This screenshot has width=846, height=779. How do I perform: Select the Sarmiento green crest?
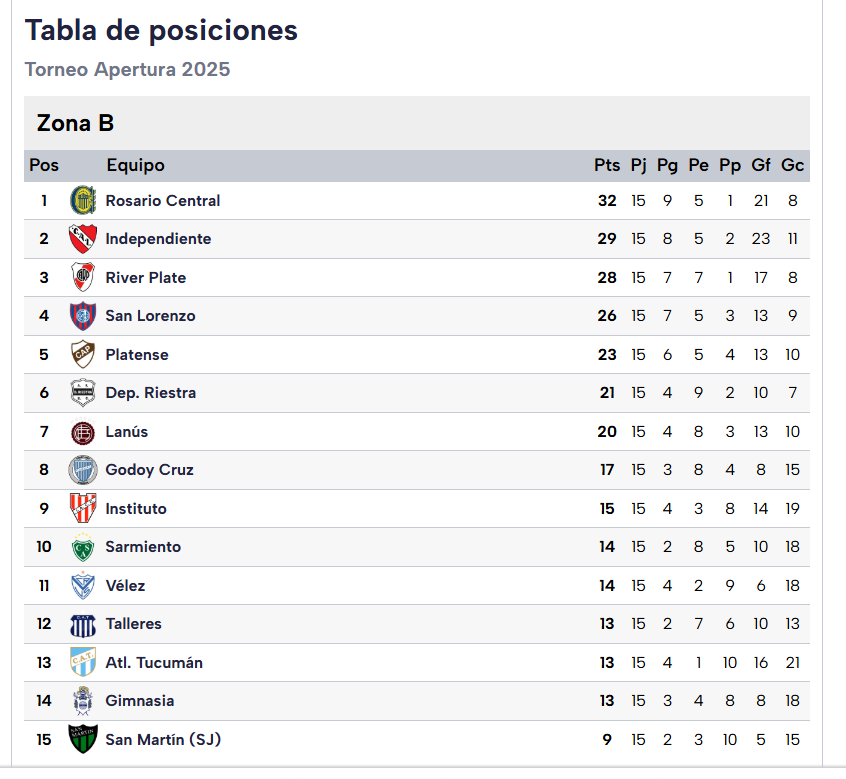(83, 547)
